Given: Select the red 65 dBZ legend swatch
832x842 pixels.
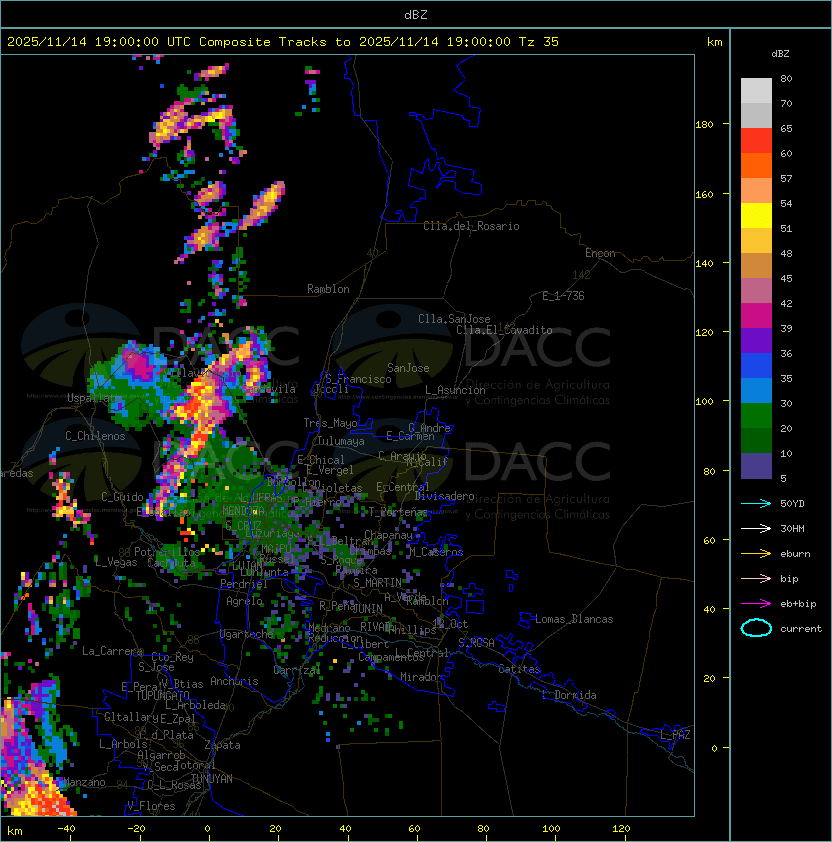Looking at the screenshot, I should pos(756,140).
